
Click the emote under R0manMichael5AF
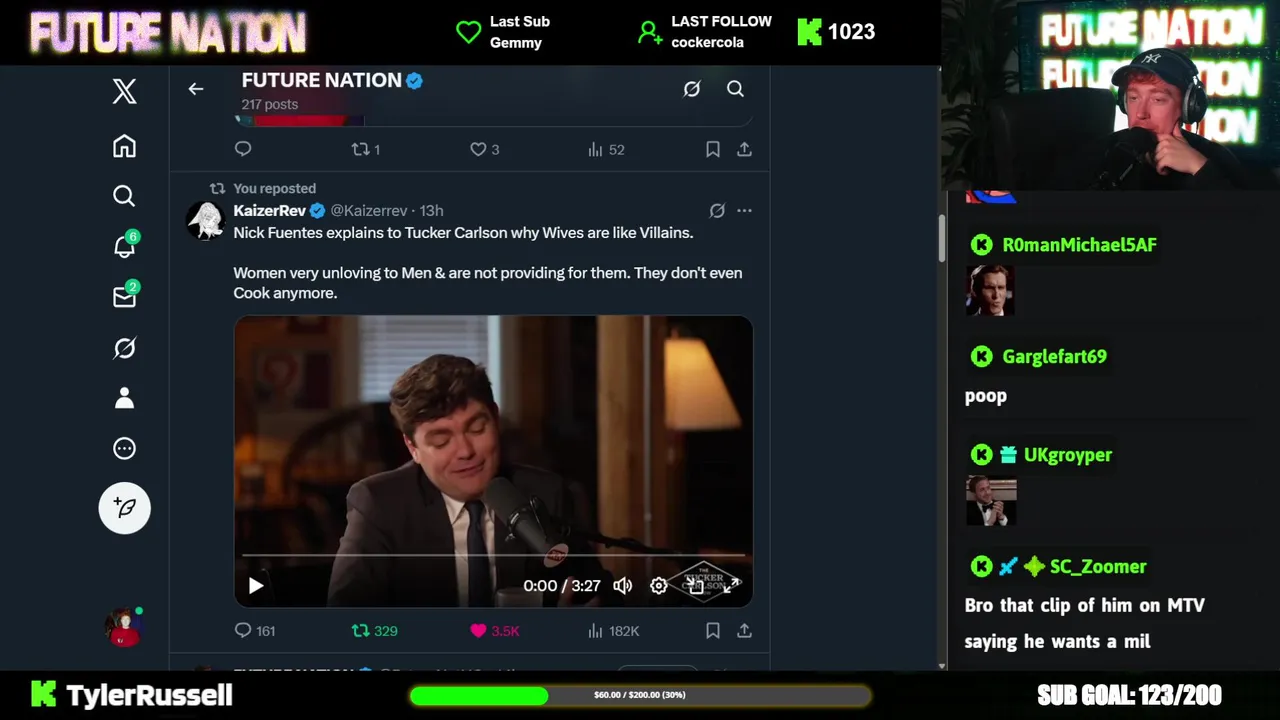coord(990,291)
